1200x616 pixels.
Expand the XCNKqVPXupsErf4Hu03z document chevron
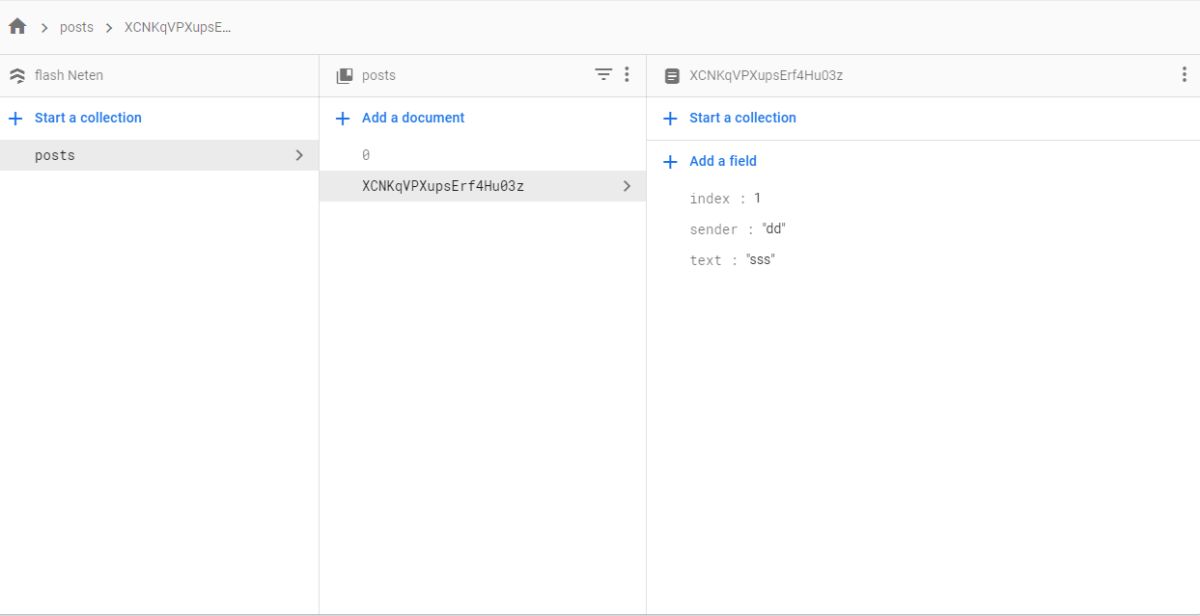tap(627, 186)
